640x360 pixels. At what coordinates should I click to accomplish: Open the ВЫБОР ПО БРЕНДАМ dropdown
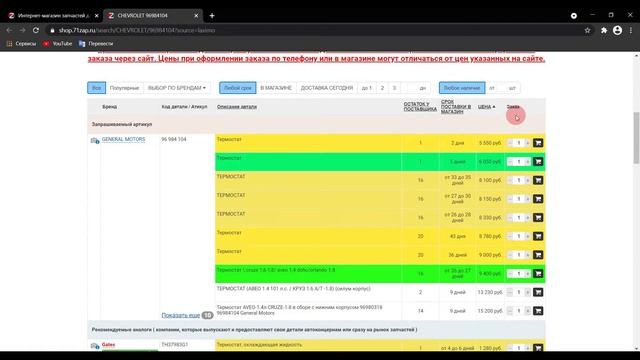point(177,88)
